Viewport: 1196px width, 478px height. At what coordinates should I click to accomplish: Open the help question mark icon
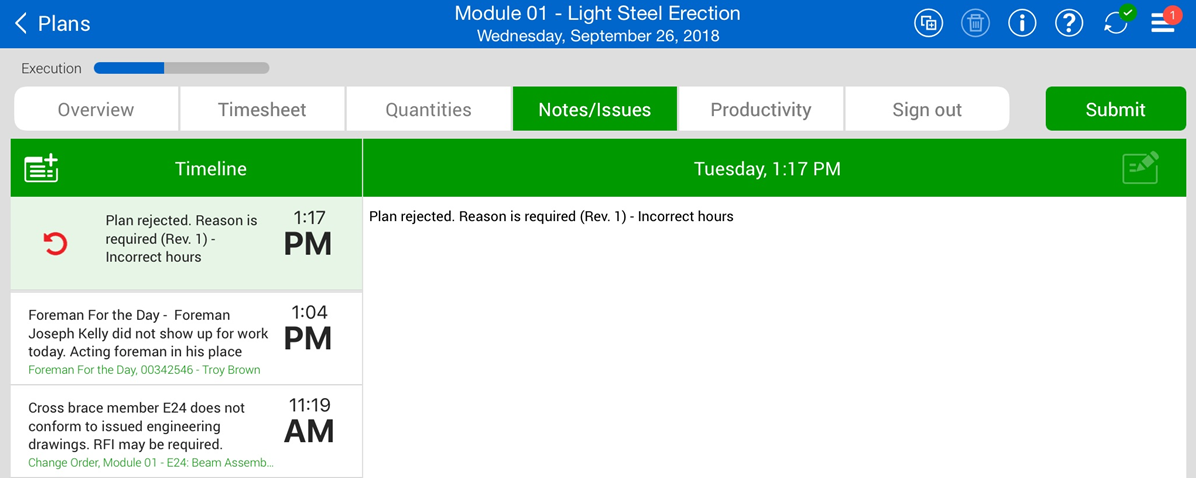coord(1069,23)
